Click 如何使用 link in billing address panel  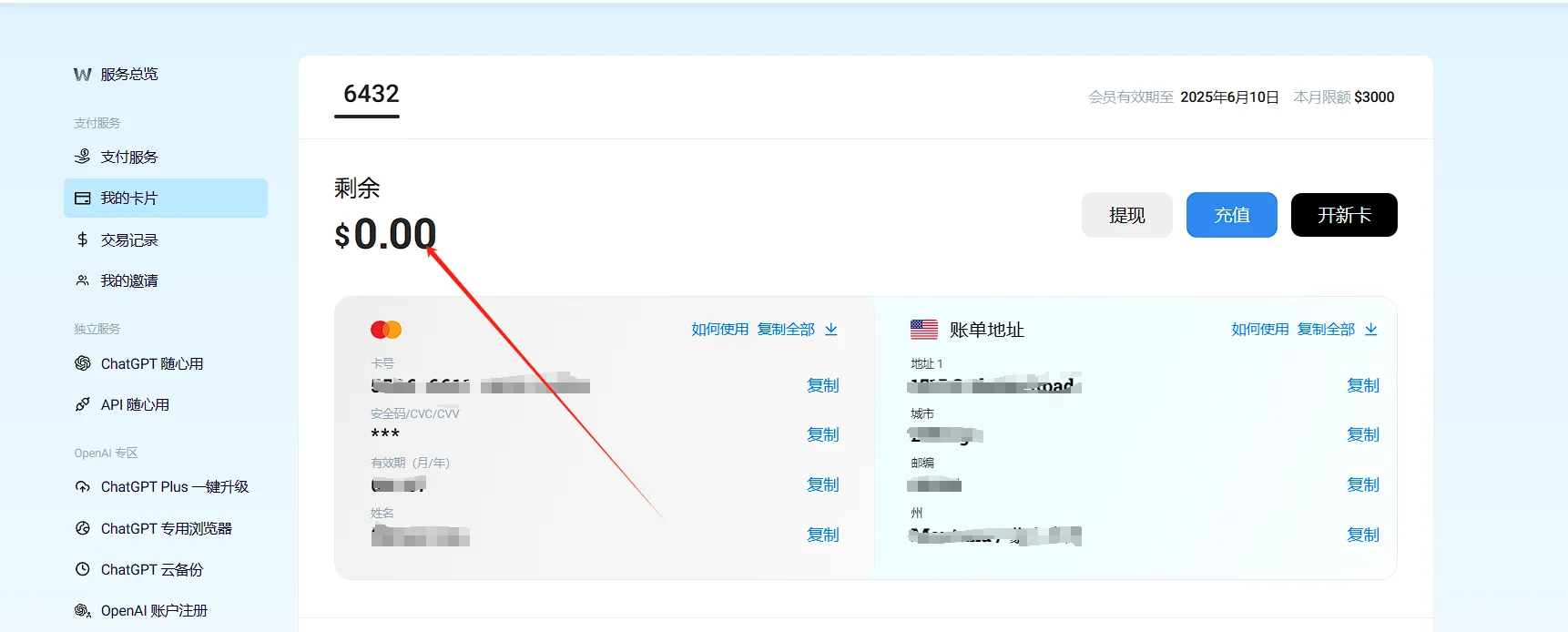(1259, 330)
